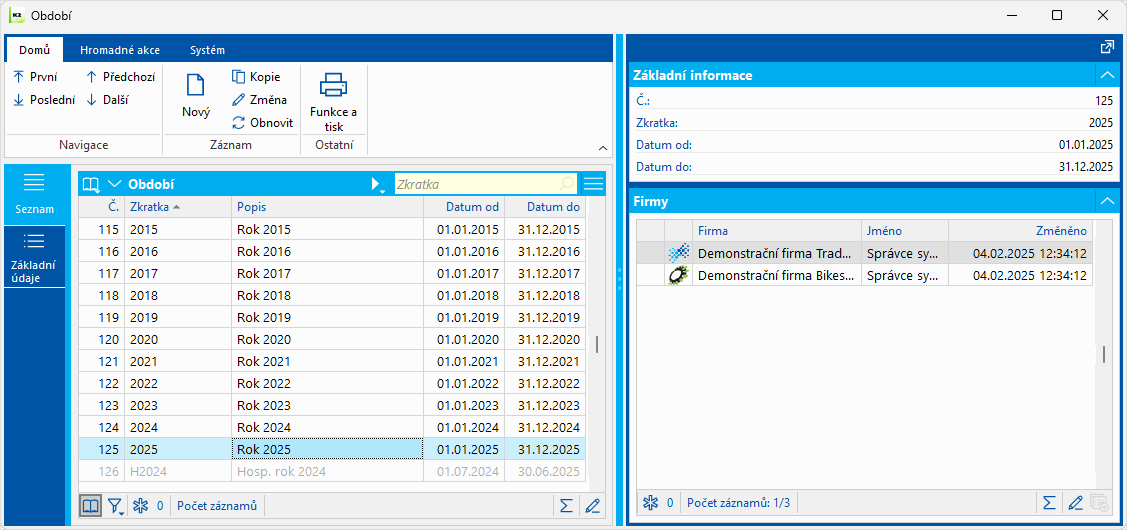
Task: Move to Další record
Action: point(108,100)
